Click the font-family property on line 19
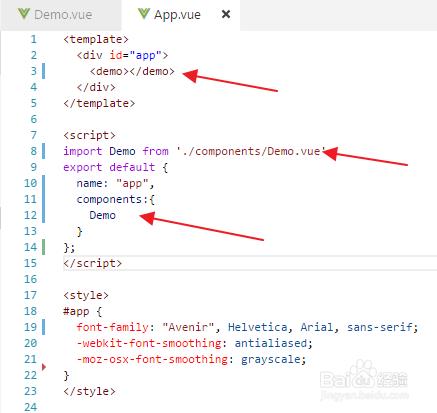Viewport: 437px width, 413px height. click(x=112, y=327)
